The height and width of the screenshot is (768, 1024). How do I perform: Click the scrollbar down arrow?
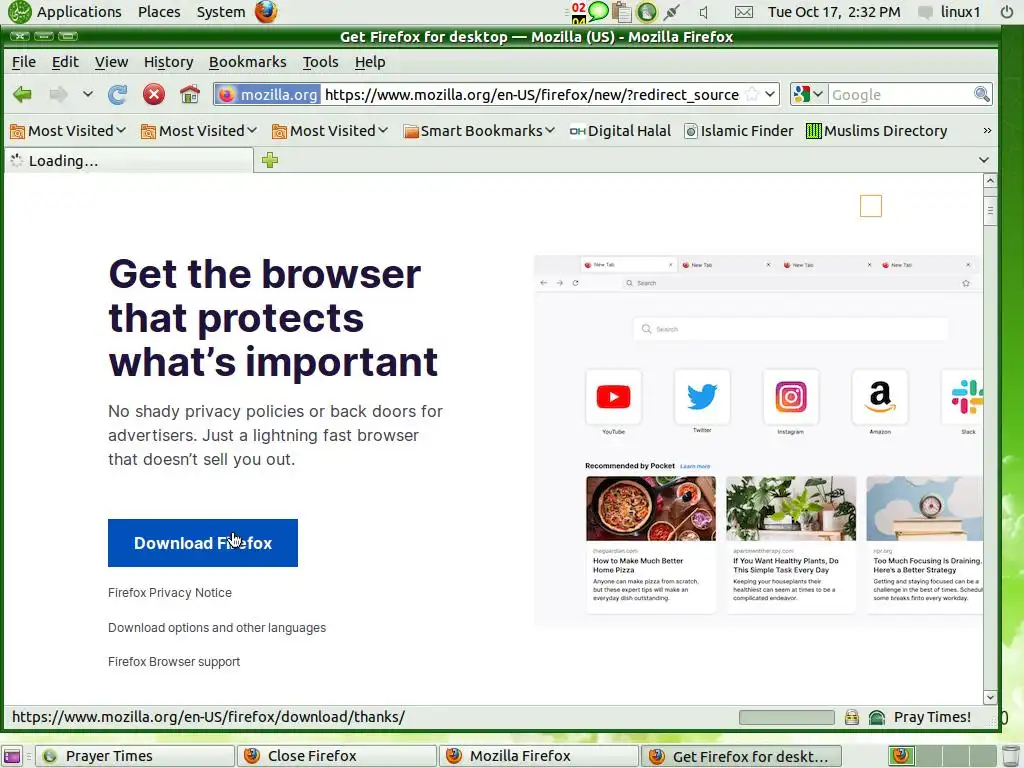click(x=990, y=697)
